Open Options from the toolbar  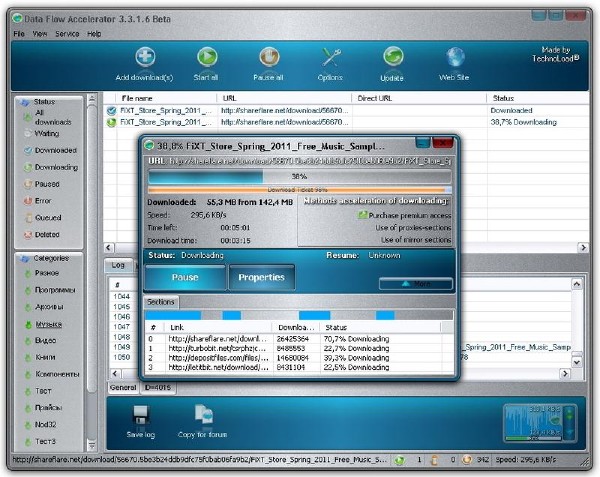[330, 58]
